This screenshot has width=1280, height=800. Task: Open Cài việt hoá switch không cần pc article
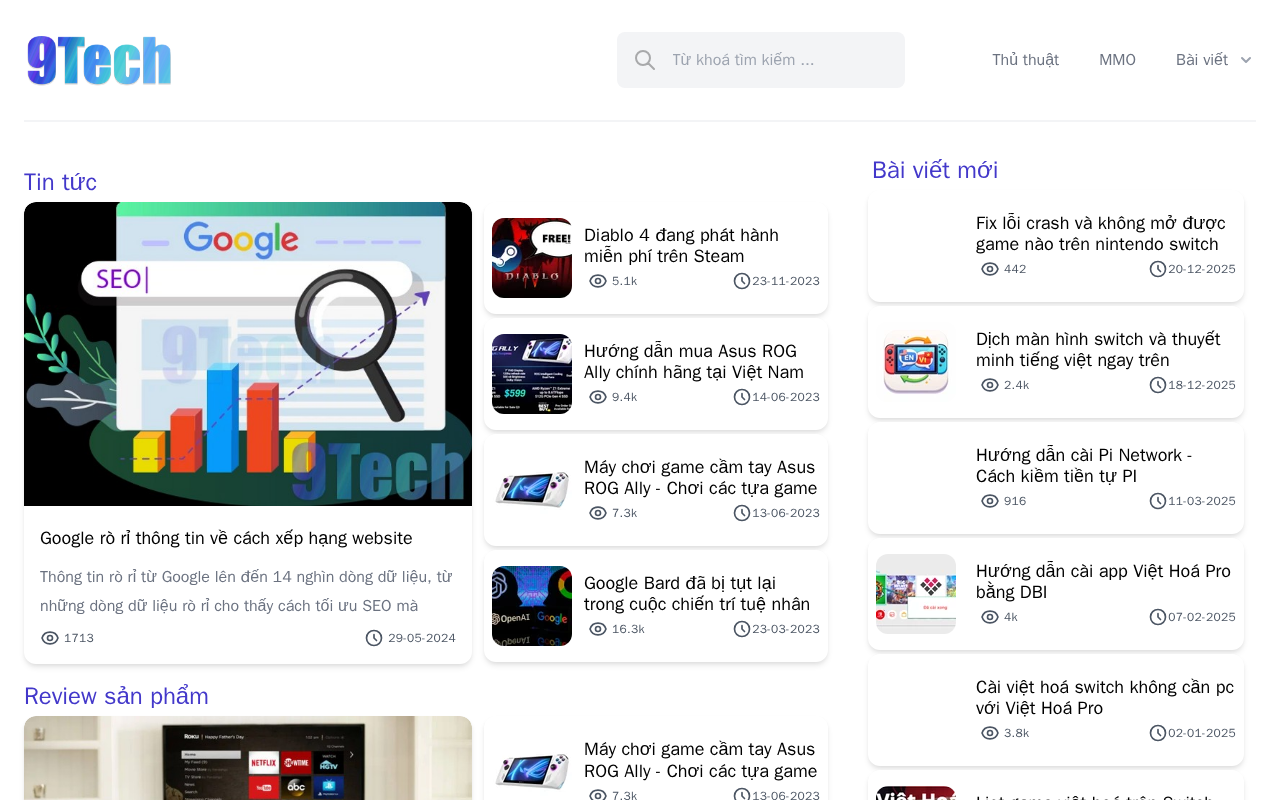(x=1105, y=697)
